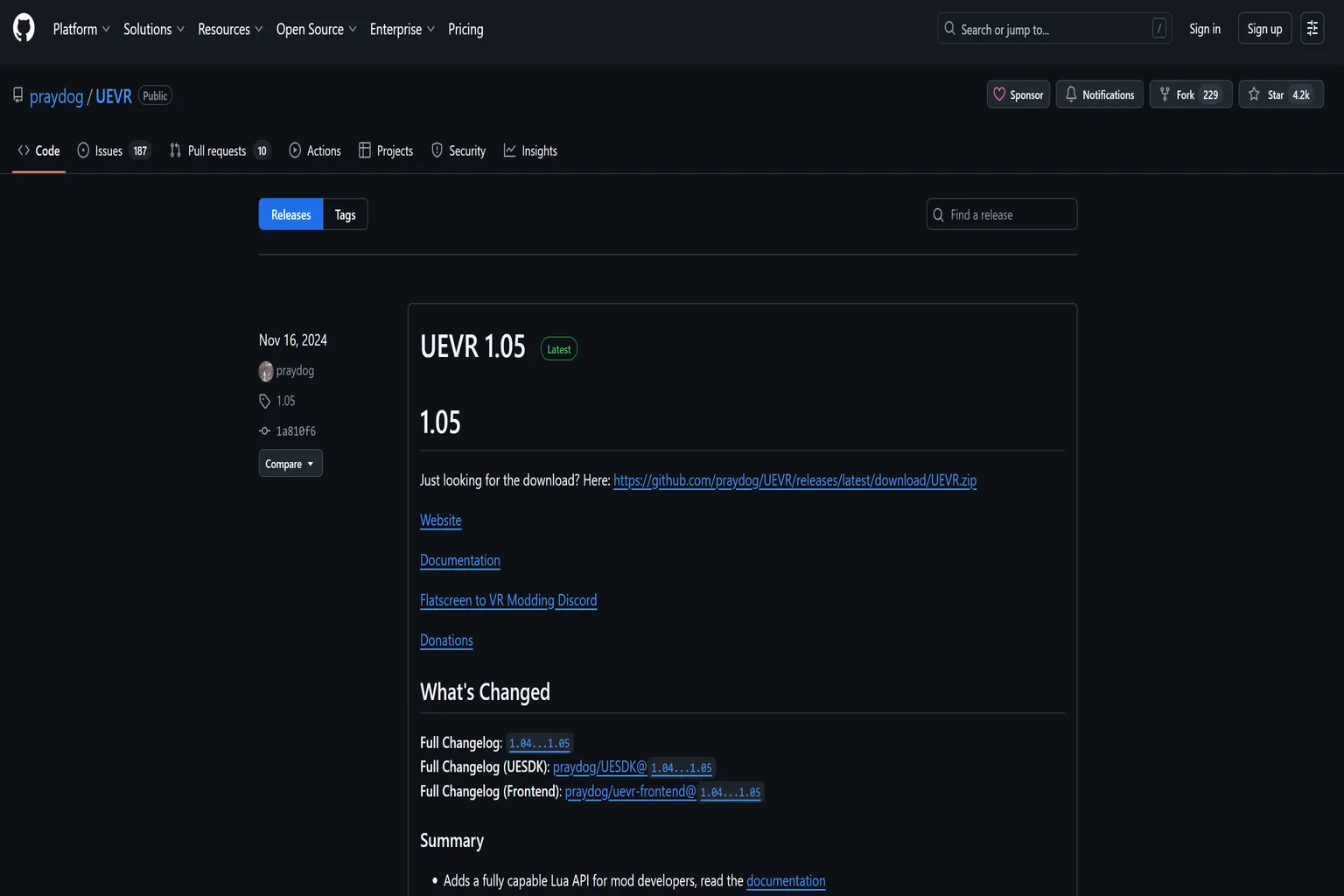1344x896 pixels.
Task: Open the appearance settings icon beside Sign up
Action: pos(1312,29)
